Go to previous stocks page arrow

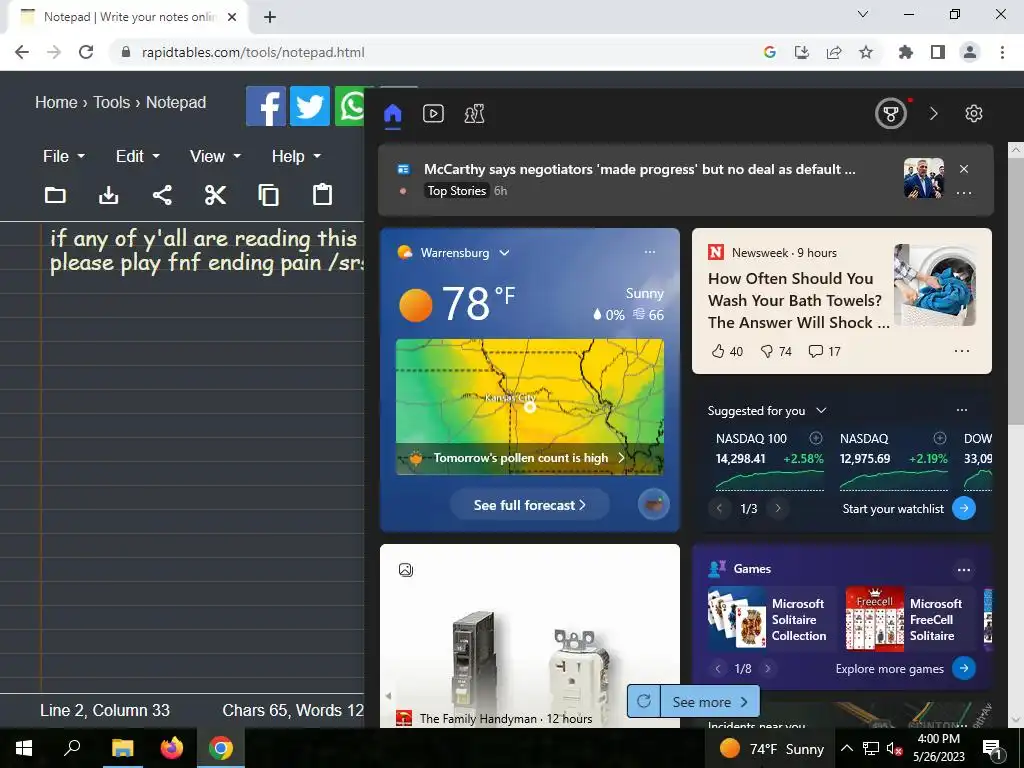tap(720, 508)
